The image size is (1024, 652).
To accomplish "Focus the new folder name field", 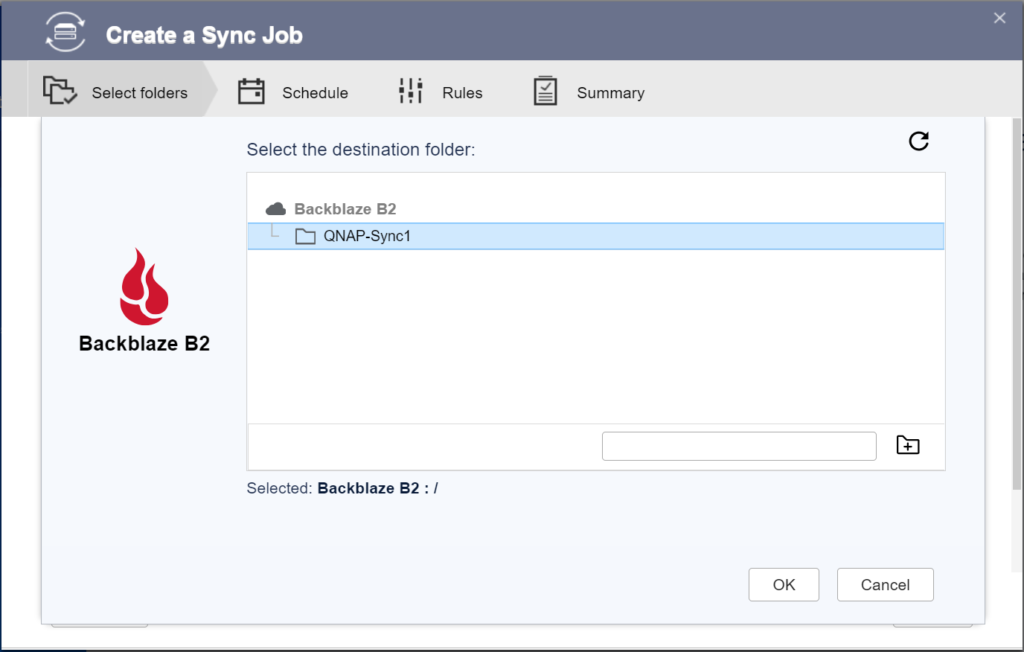I will coord(739,446).
